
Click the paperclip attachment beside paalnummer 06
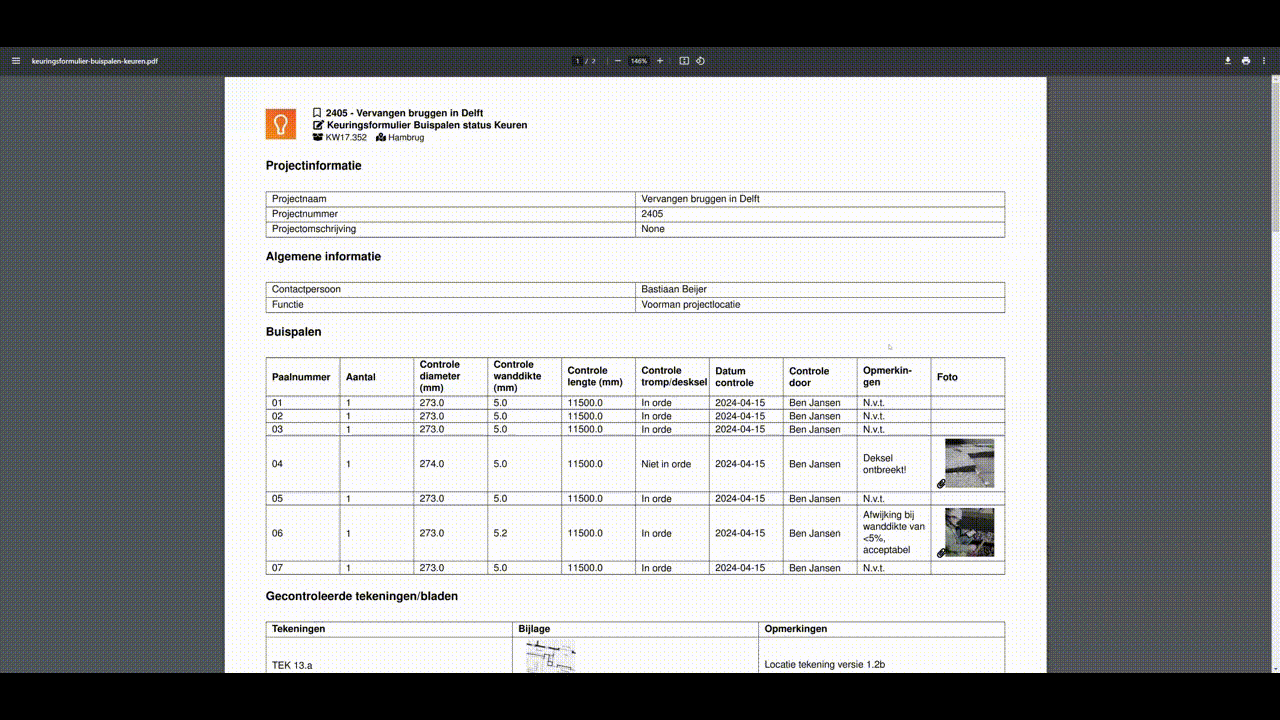coord(941,552)
